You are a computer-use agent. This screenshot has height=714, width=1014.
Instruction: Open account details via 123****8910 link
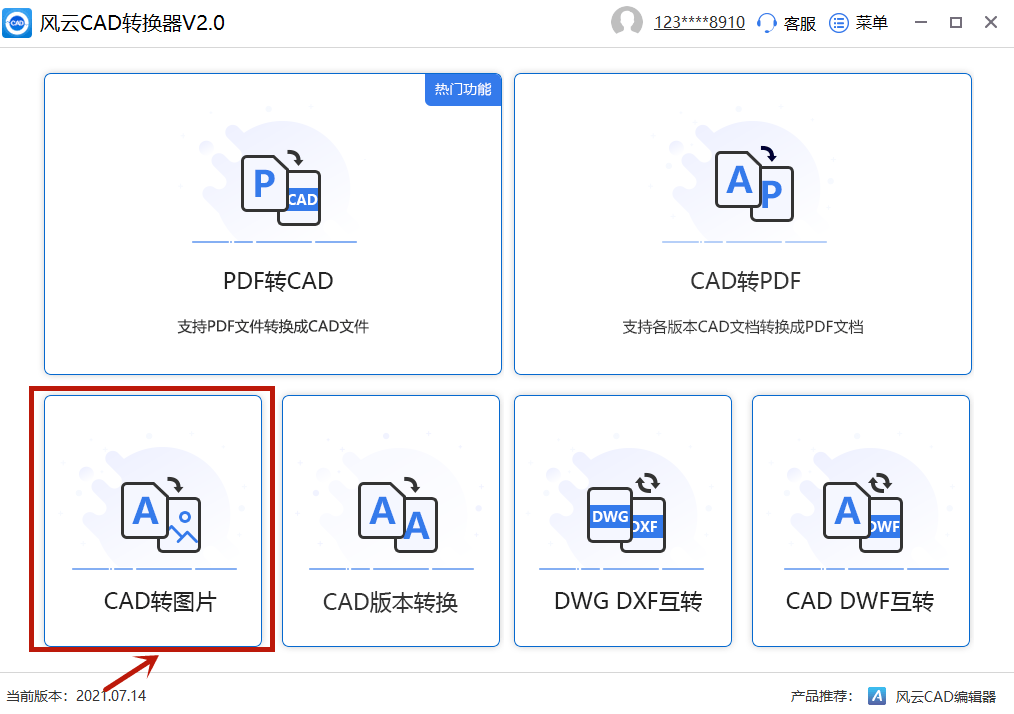point(699,21)
